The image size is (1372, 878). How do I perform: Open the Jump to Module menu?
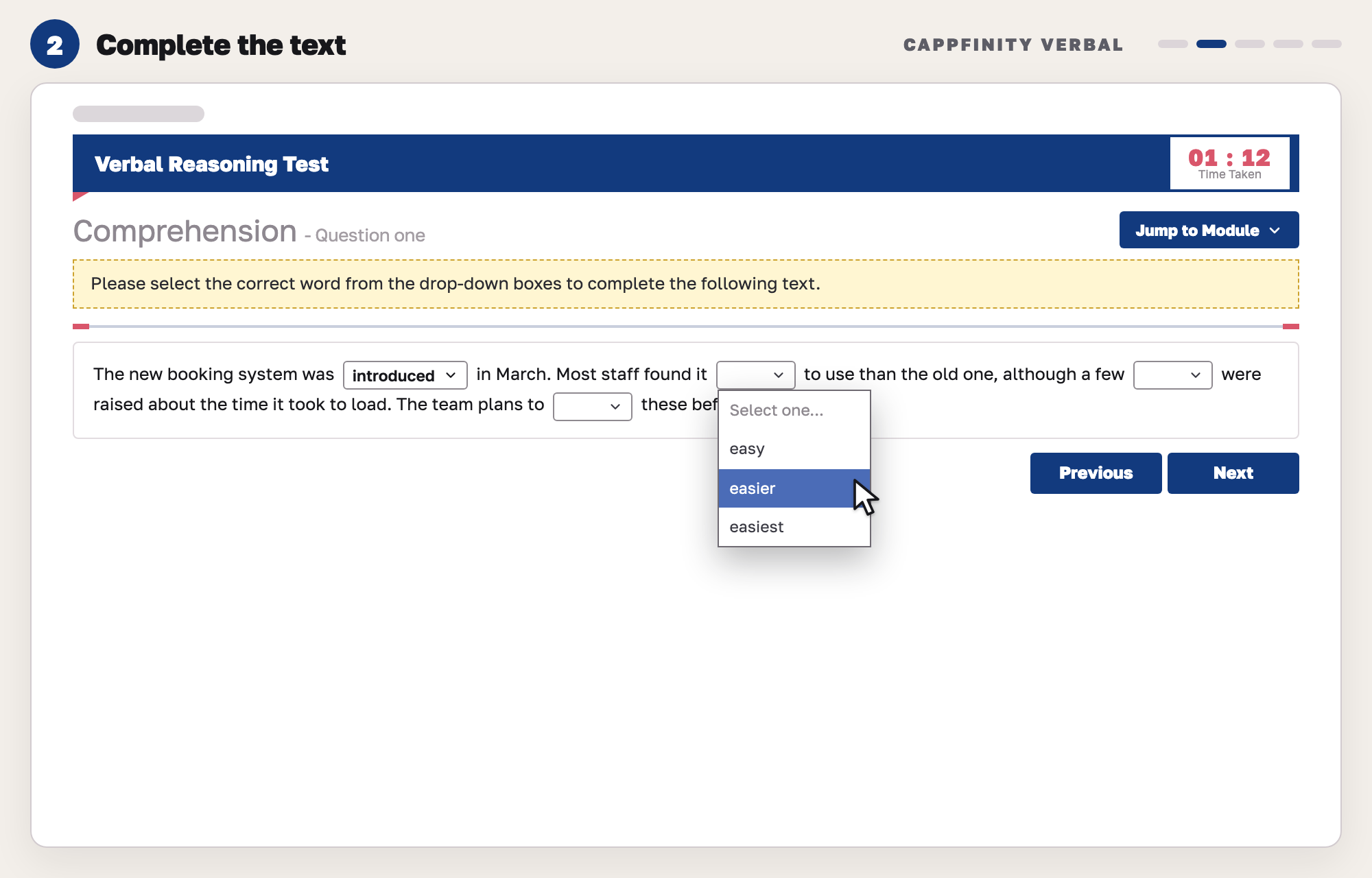pyautogui.click(x=1209, y=230)
